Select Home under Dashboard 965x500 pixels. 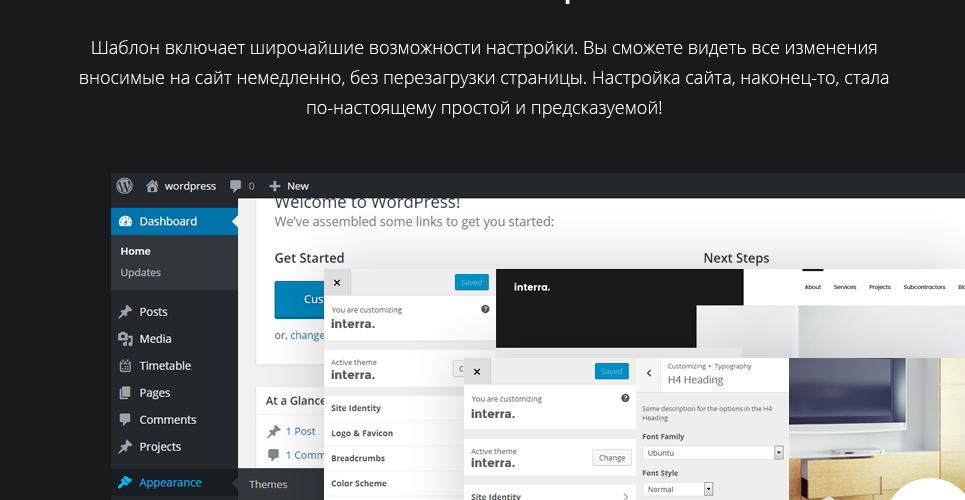tap(135, 251)
